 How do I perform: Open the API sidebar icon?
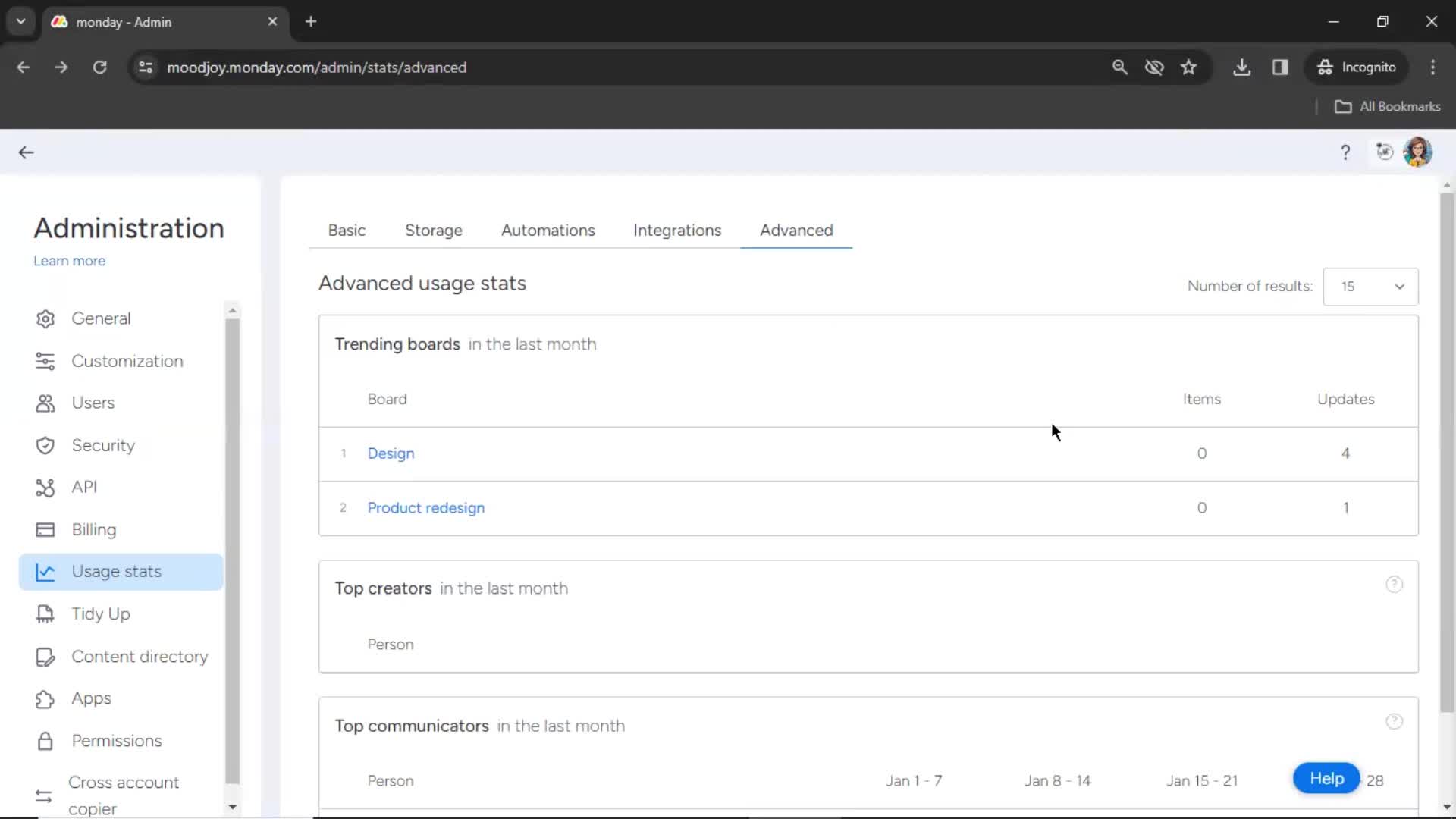44,487
